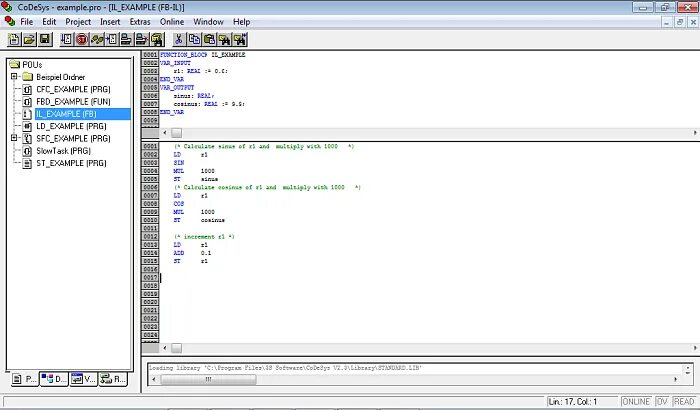Click the declaration pane scroll left arrow

(x=165, y=133)
